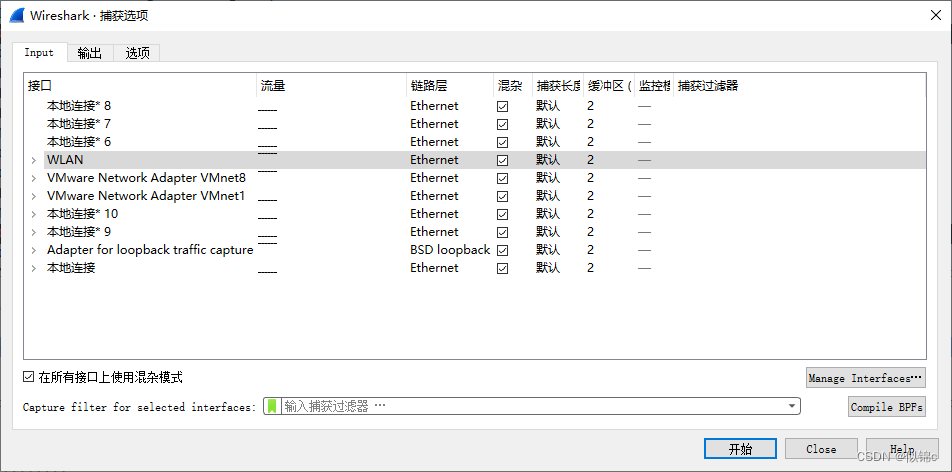This screenshot has height=472, width=952.
Task: Click the Manage Interfaces button
Action: [x=865, y=378]
